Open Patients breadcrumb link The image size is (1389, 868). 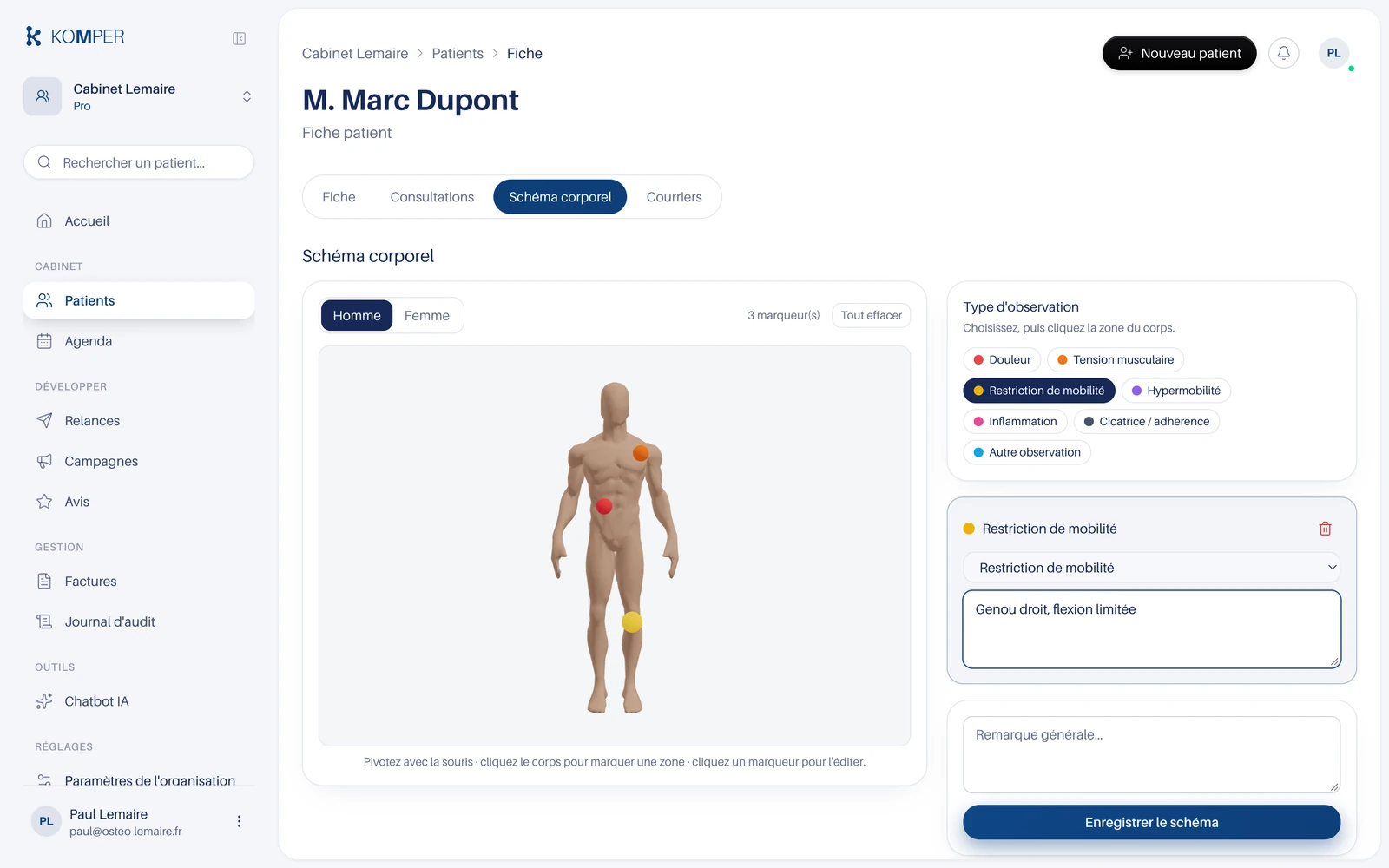(x=458, y=53)
